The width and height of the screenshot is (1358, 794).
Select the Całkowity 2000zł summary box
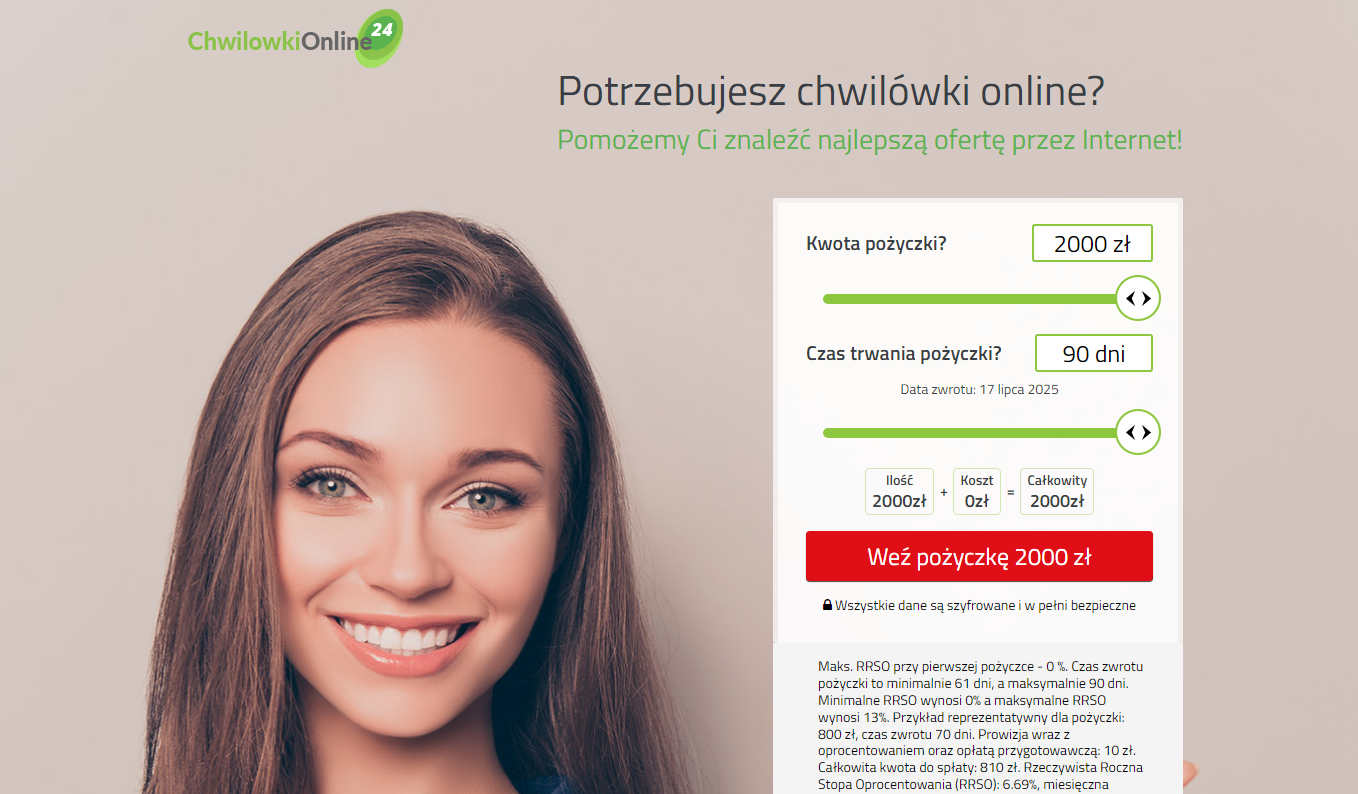(1057, 491)
